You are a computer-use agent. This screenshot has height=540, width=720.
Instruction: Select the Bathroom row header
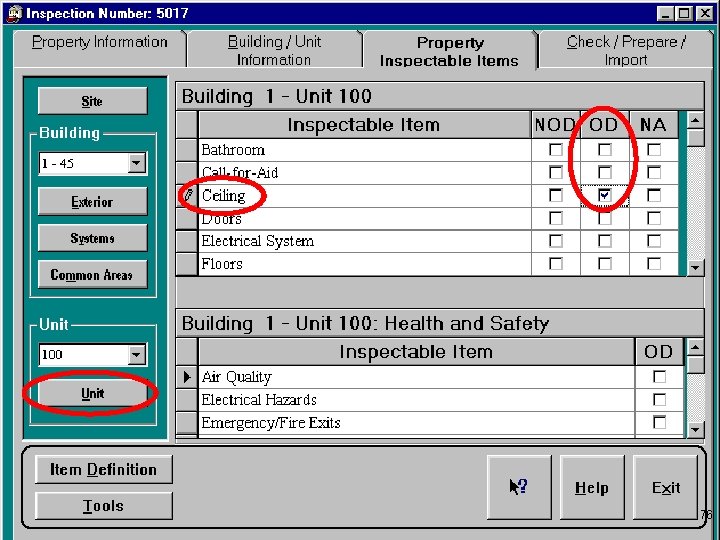tap(187, 150)
